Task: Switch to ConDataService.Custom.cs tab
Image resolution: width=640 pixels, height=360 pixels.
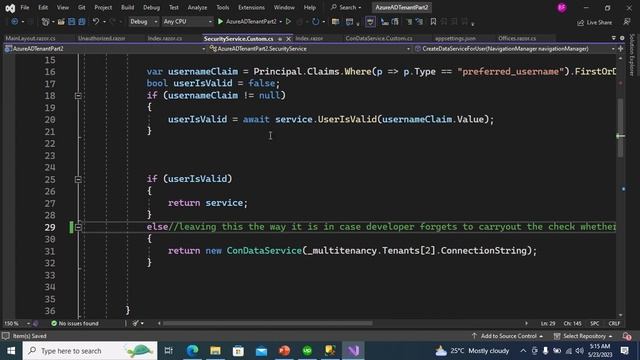Action: tap(379, 38)
